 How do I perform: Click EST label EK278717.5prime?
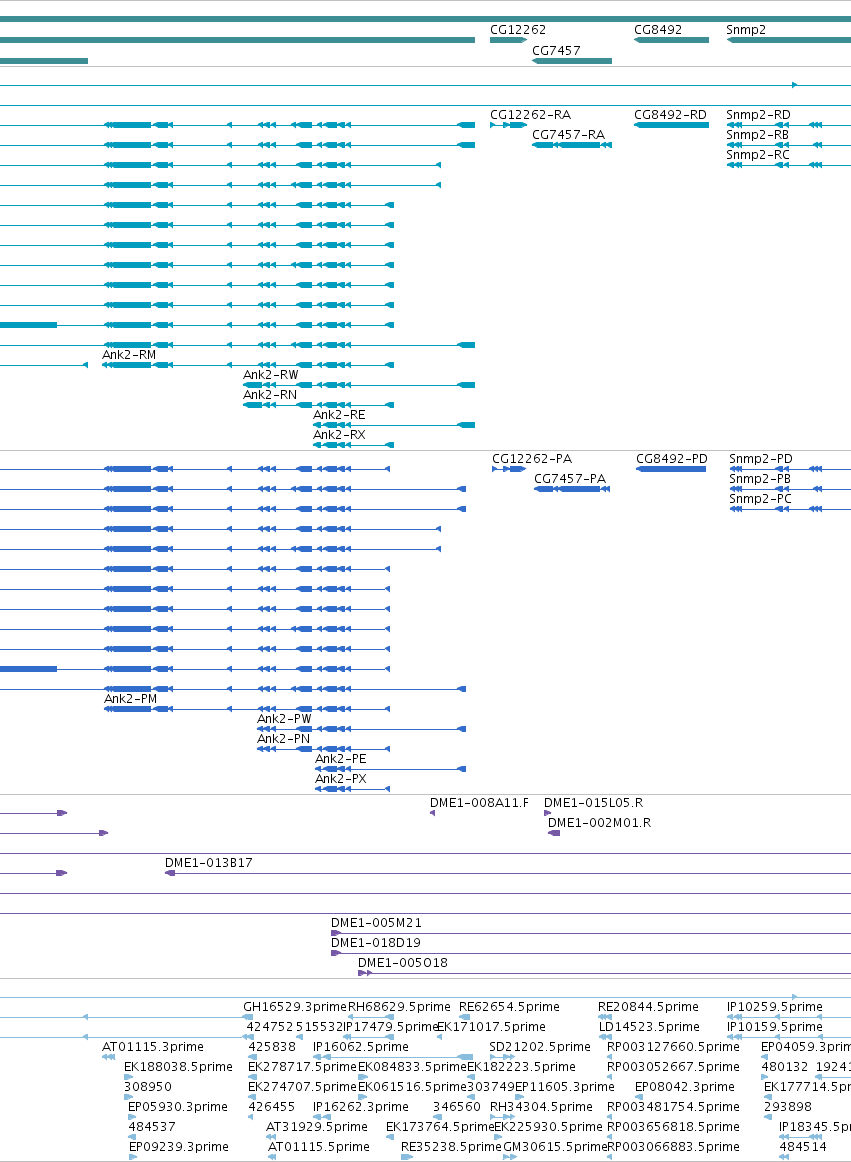click(302, 1066)
